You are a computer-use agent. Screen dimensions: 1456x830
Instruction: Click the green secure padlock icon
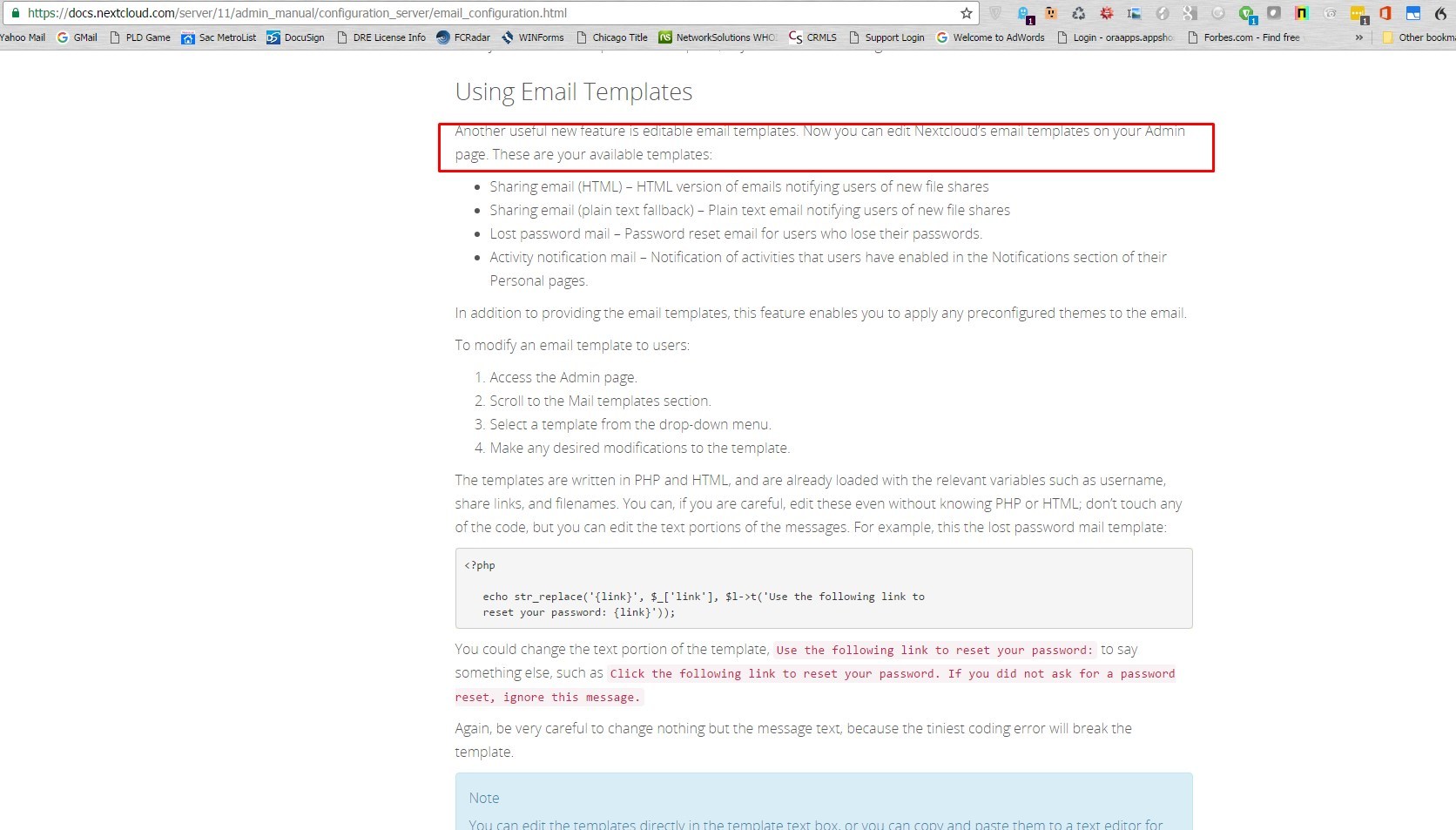click(15, 13)
